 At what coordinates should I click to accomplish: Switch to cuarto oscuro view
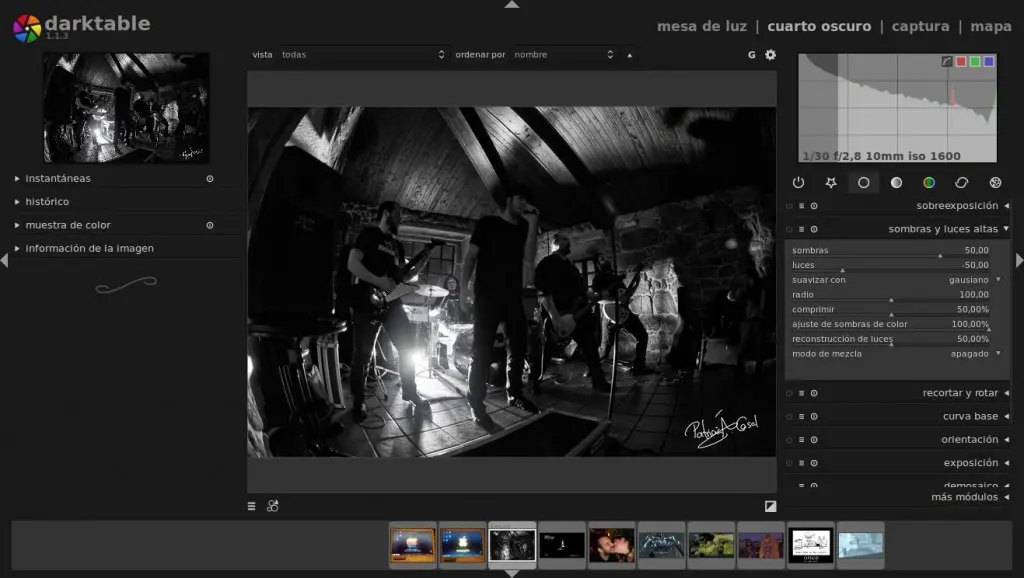pyautogui.click(x=819, y=27)
